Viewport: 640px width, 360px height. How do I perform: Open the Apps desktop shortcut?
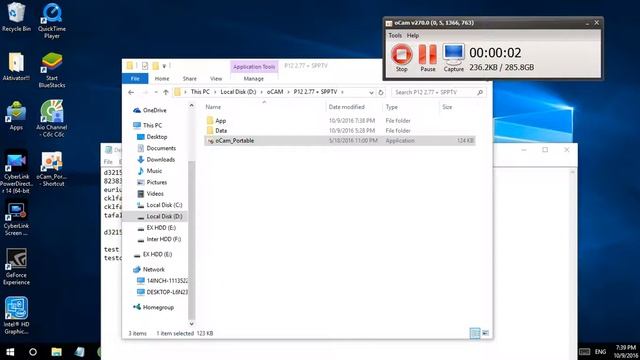pos(16,116)
